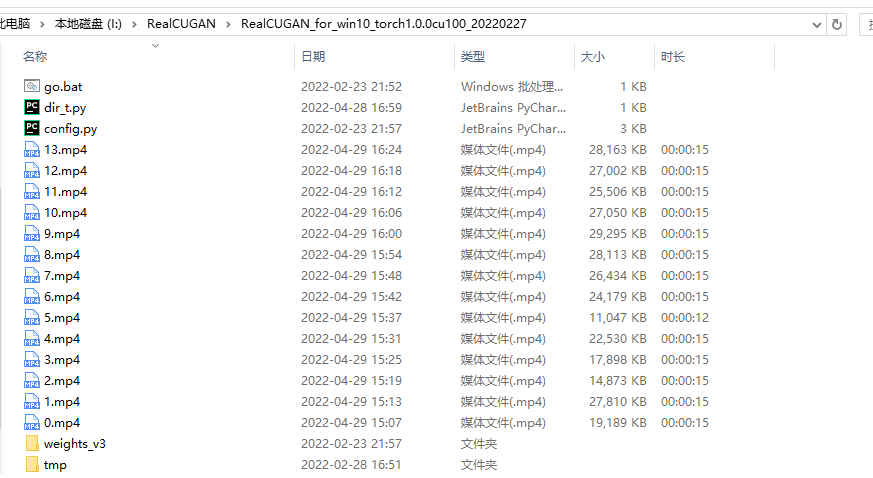Viewport: 873px width, 478px height.
Task: Click type 媒体文件(.mp4) for 7.mp4
Action: pos(503,276)
